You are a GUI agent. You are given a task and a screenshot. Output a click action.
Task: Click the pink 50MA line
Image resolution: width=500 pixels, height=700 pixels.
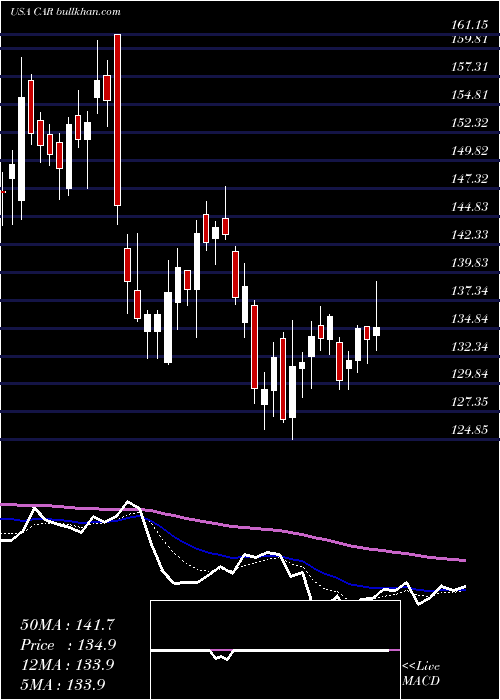232,528
